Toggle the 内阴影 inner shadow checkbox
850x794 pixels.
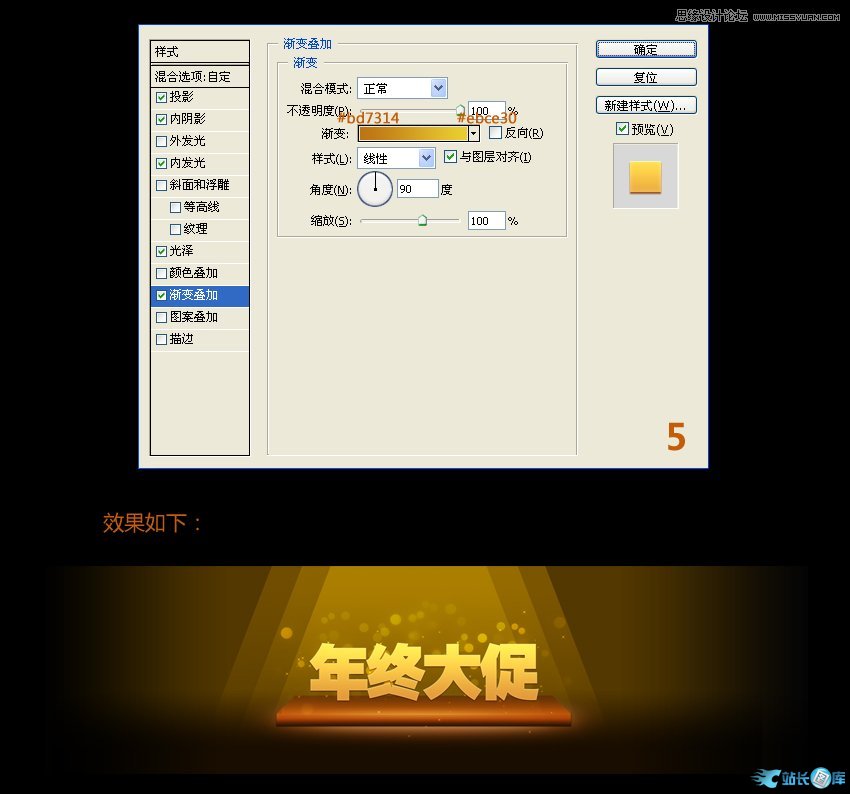click(x=162, y=119)
